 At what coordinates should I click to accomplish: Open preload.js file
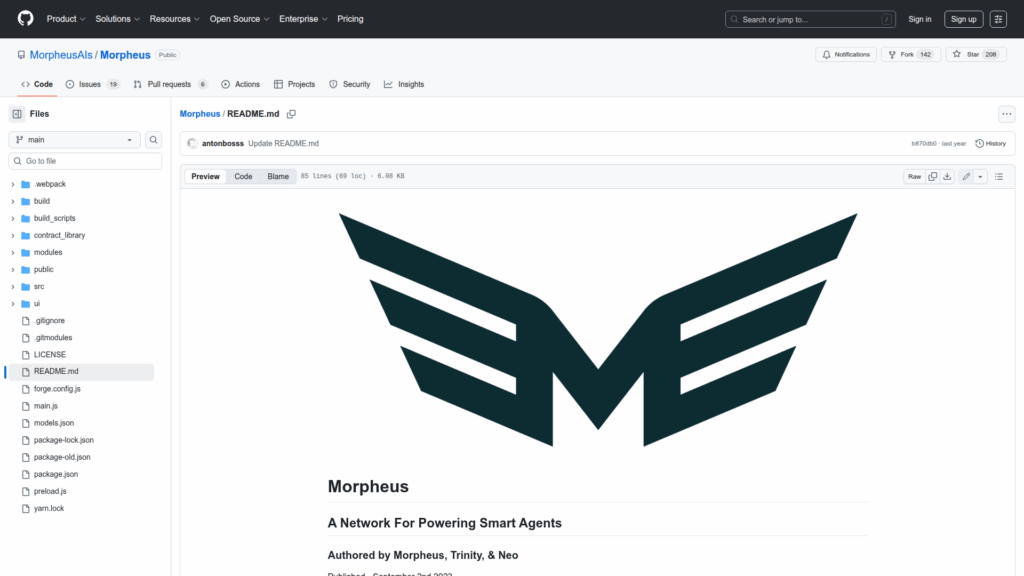[50, 491]
